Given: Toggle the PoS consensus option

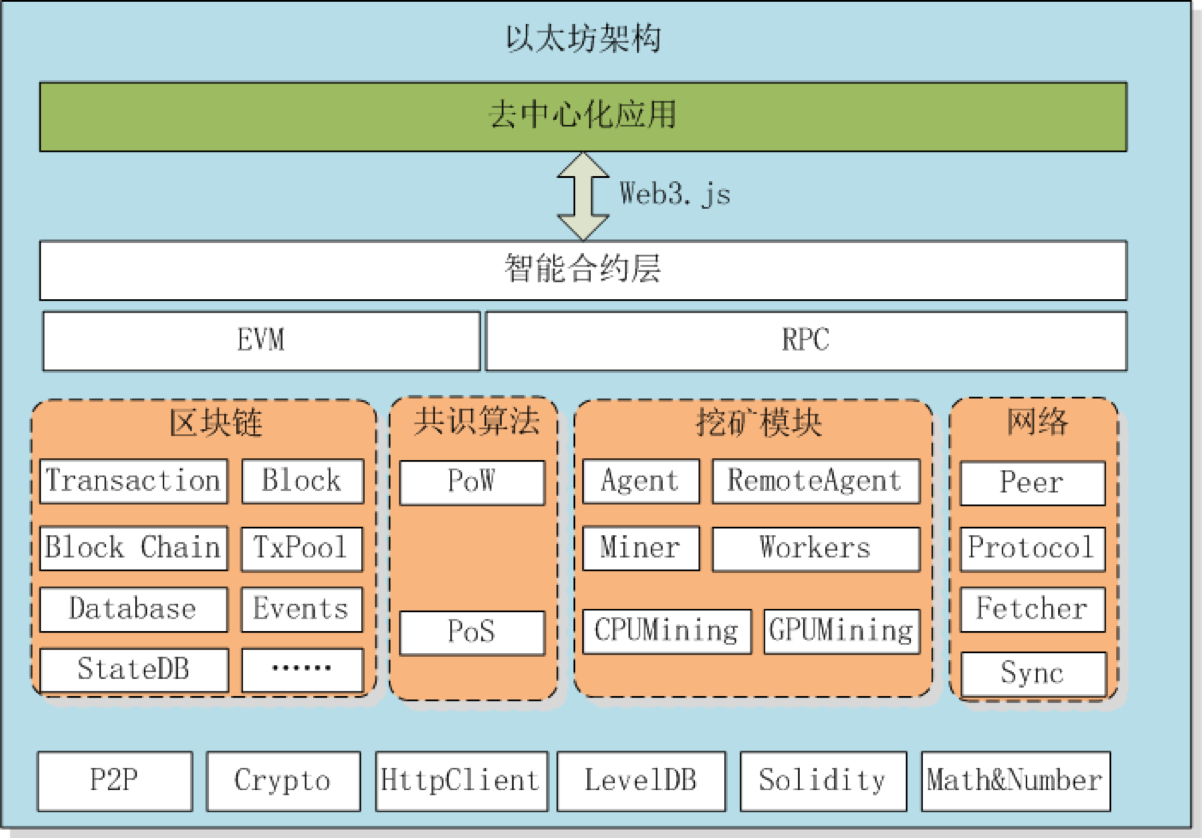Looking at the screenshot, I should 471,633.
